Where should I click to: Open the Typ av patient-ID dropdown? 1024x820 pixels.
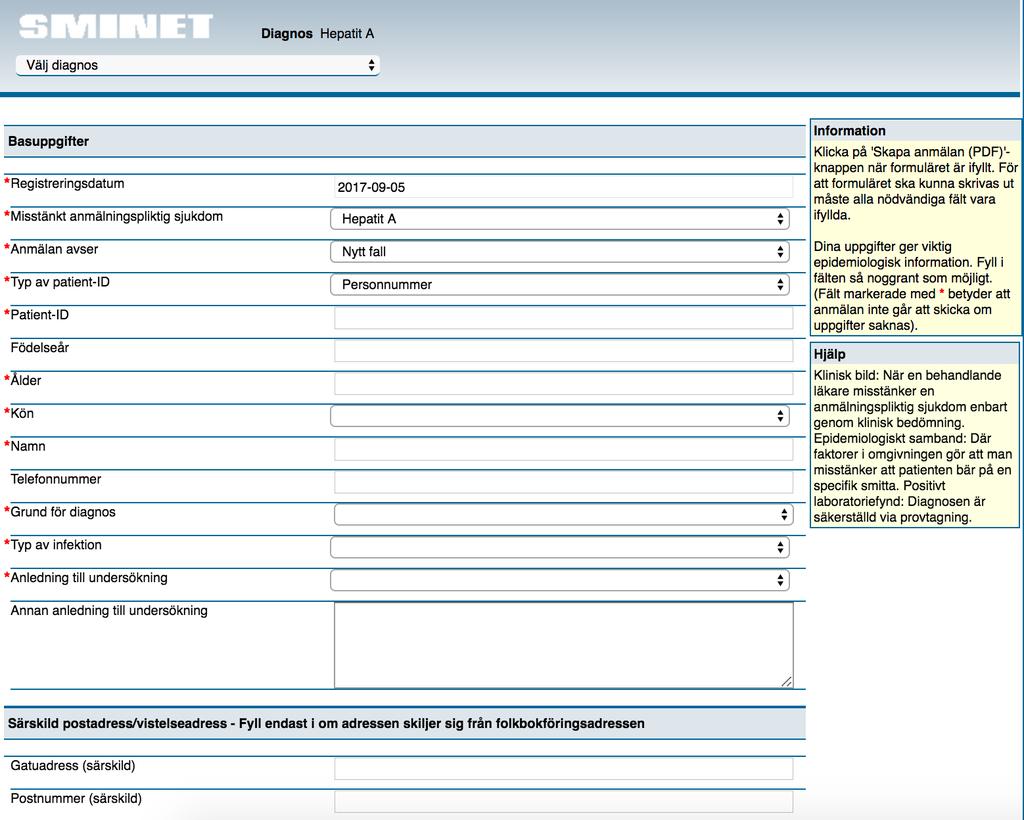[x=560, y=285]
